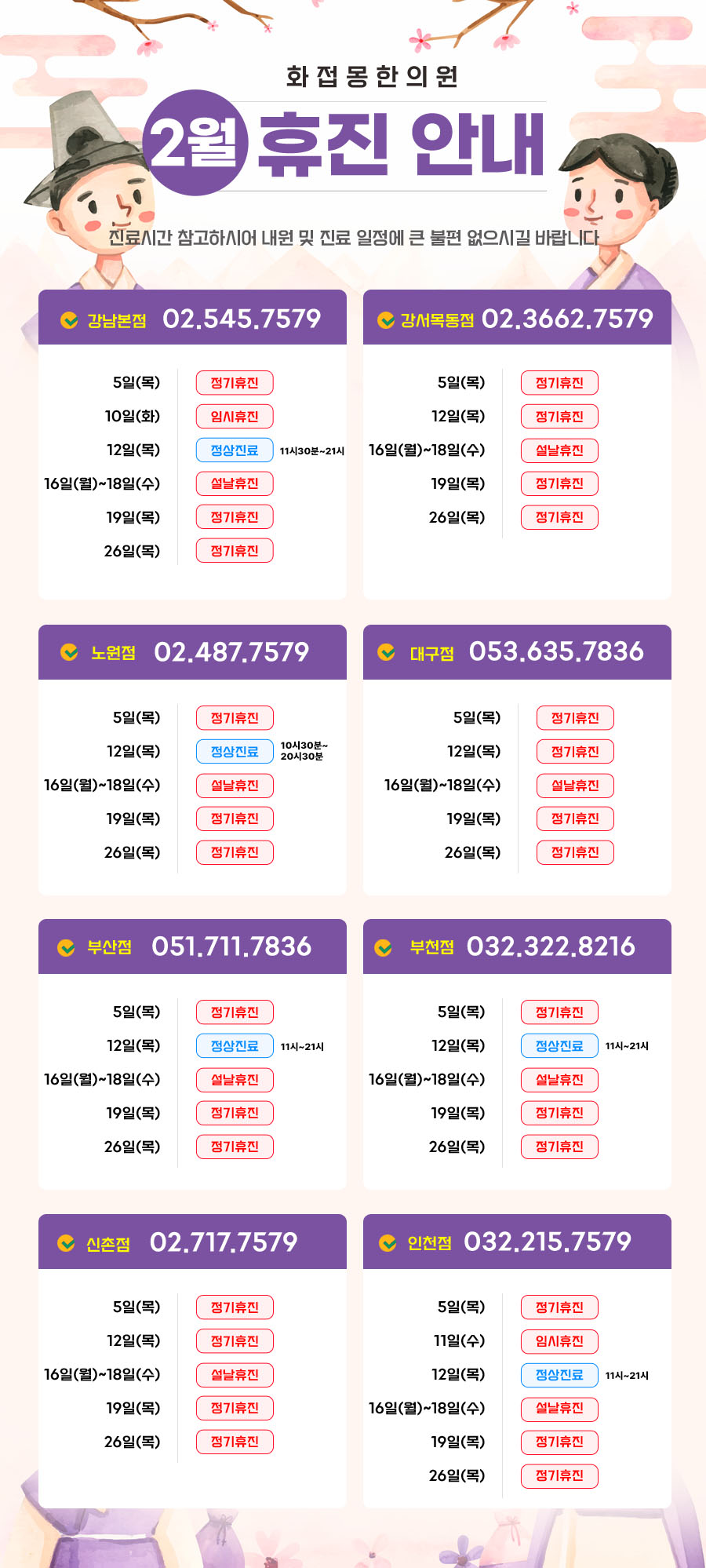The height and width of the screenshot is (1568, 706).
Task: Select the check icon beside 부산점
Action: [67, 947]
